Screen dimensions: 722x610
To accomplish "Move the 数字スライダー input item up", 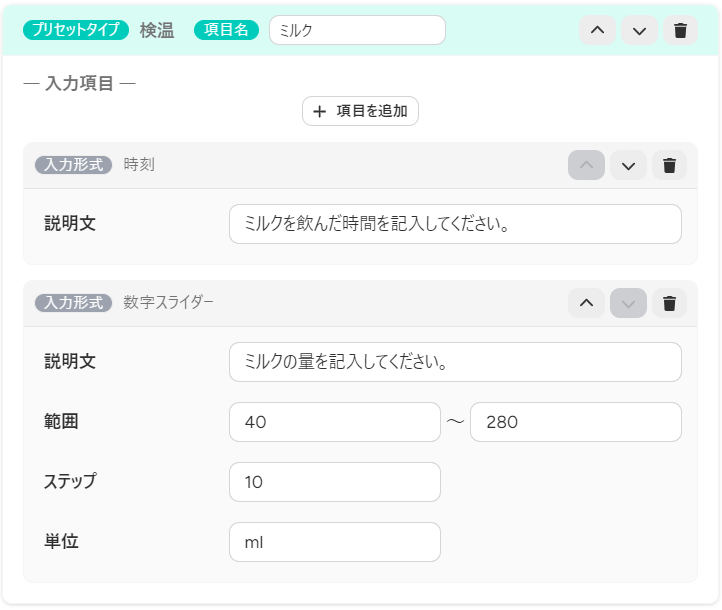I will click(x=586, y=303).
